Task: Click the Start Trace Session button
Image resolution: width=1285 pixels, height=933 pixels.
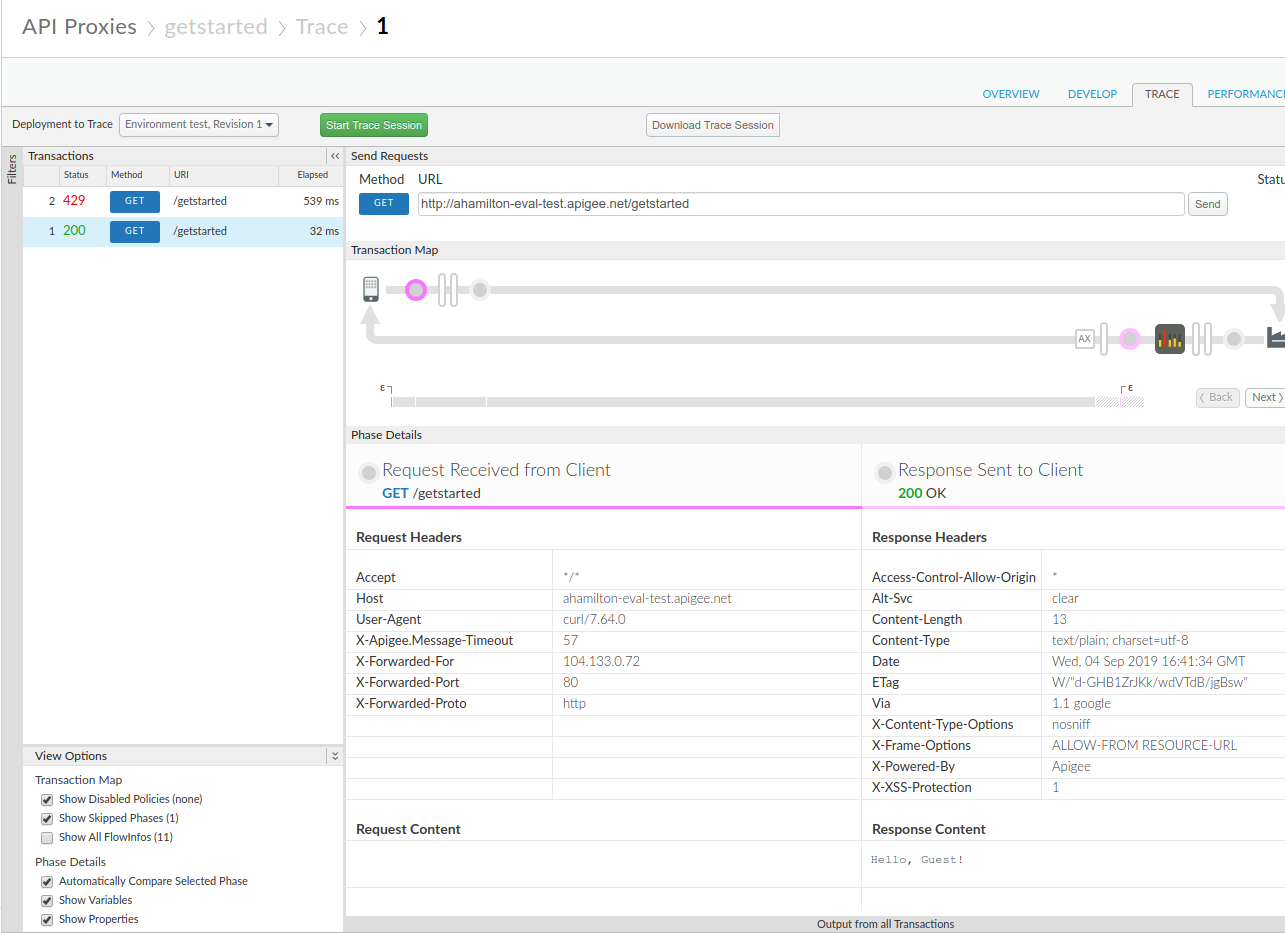Action: point(374,125)
